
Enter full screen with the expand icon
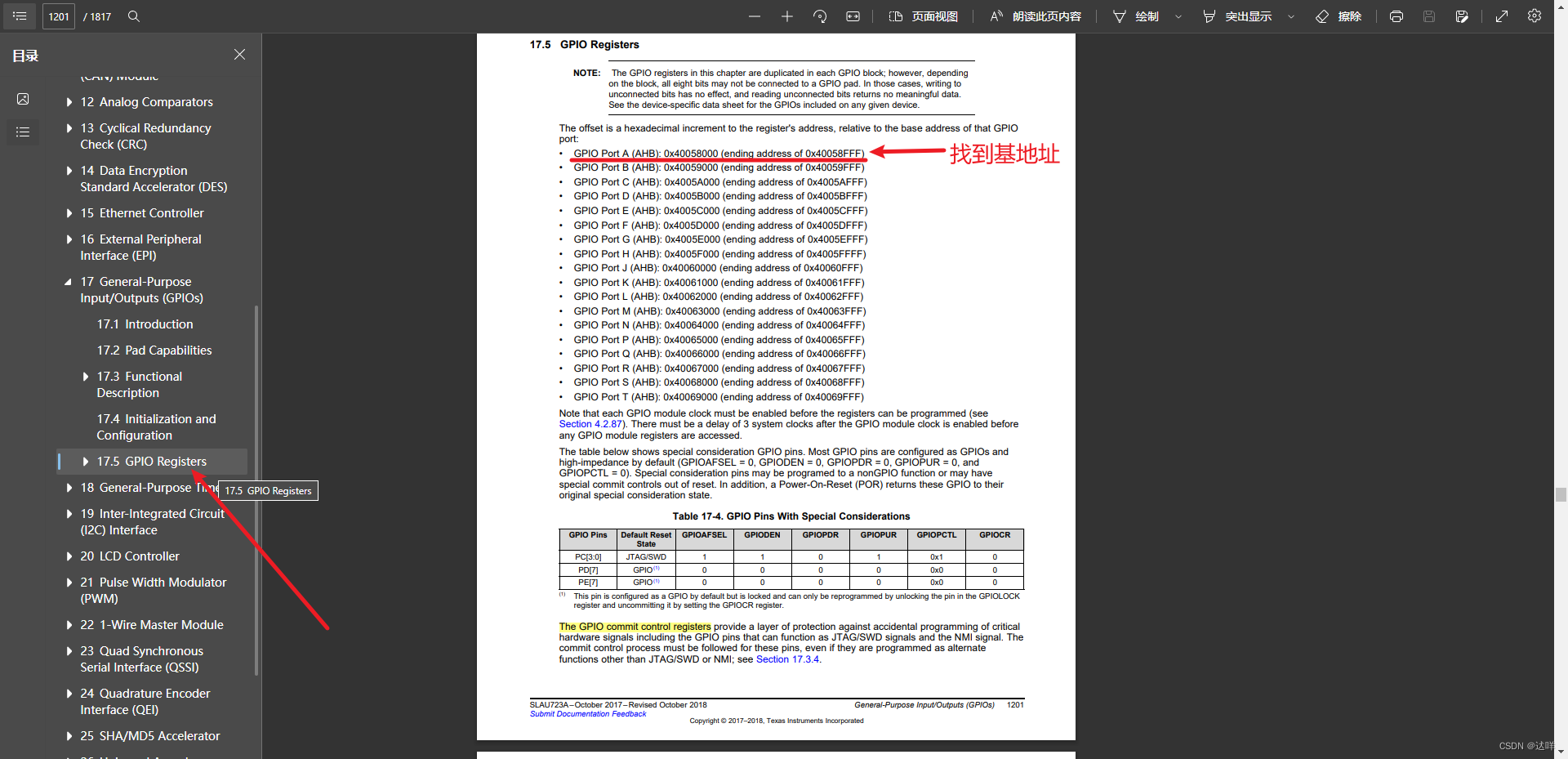click(1502, 16)
